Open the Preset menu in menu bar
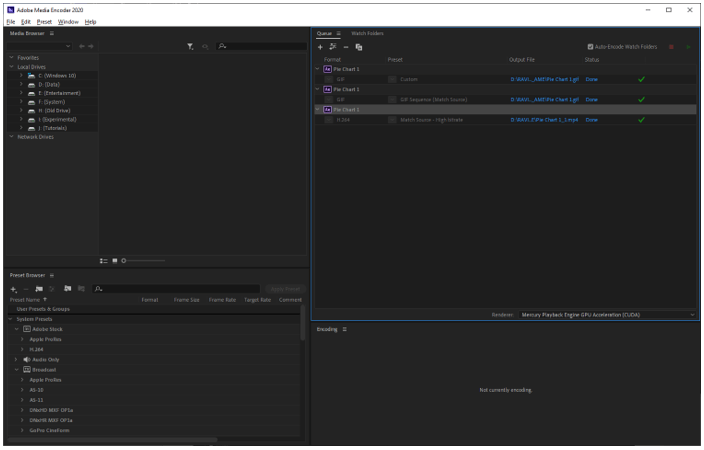 [44, 21]
